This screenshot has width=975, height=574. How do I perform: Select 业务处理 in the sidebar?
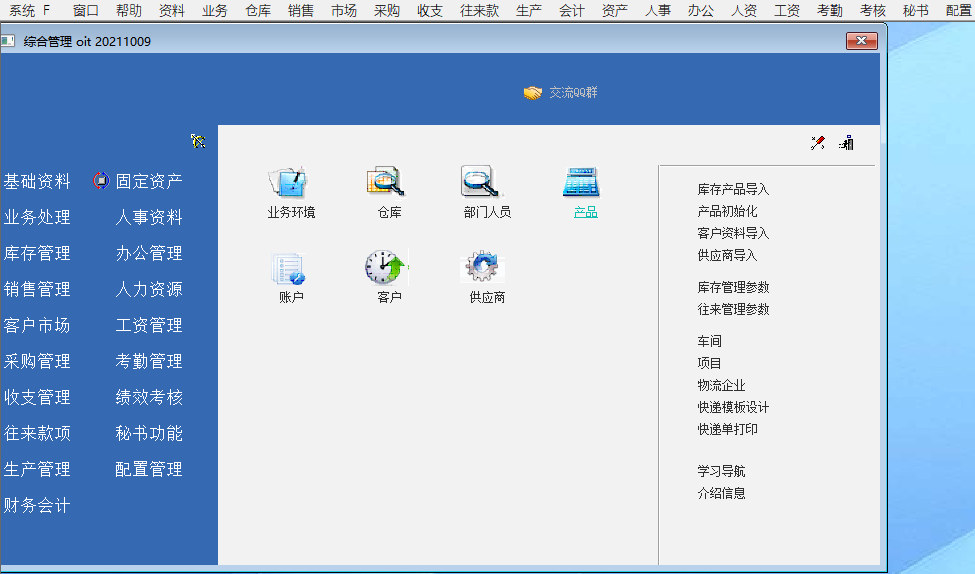[x=37, y=217]
